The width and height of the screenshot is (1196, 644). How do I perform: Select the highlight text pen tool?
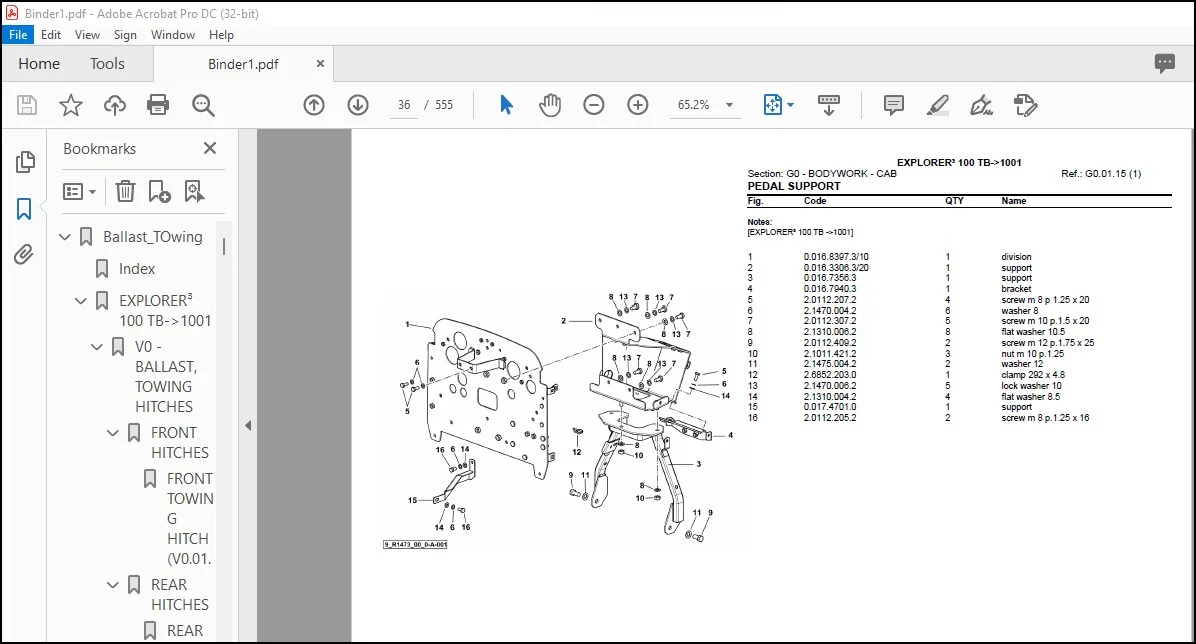coord(937,105)
